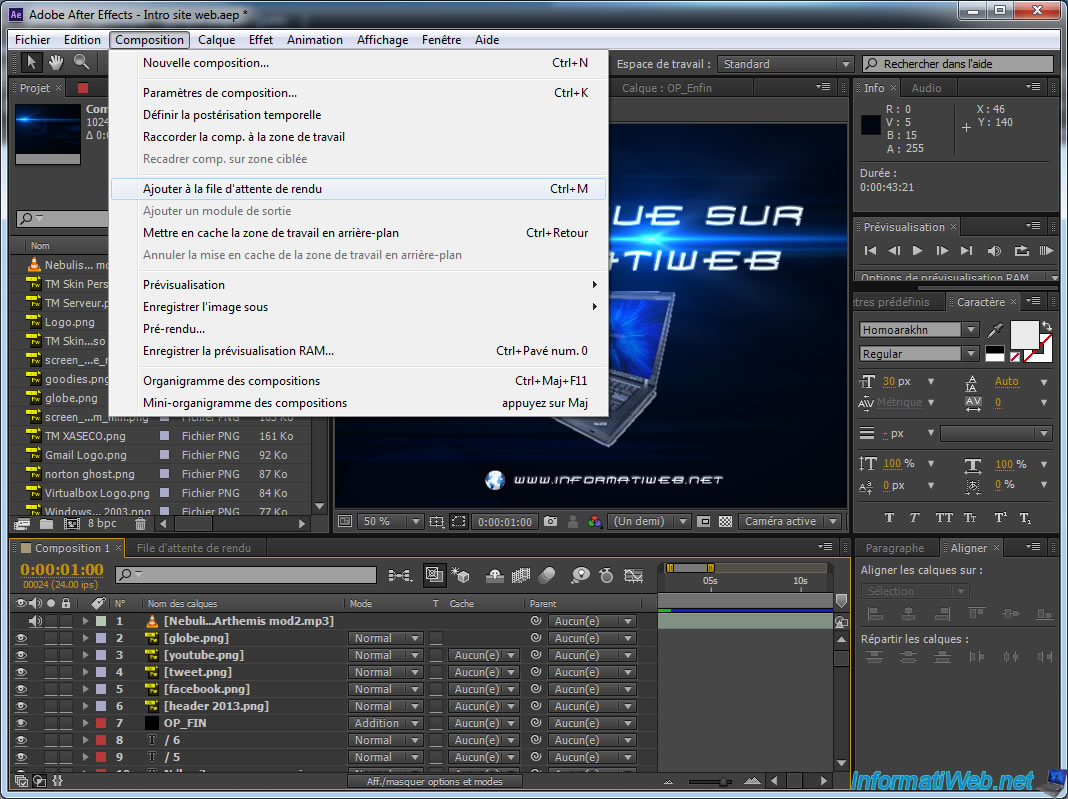This screenshot has width=1068, height=799.
Task: Click the white fill color swatch
Action: (1025, 334)
